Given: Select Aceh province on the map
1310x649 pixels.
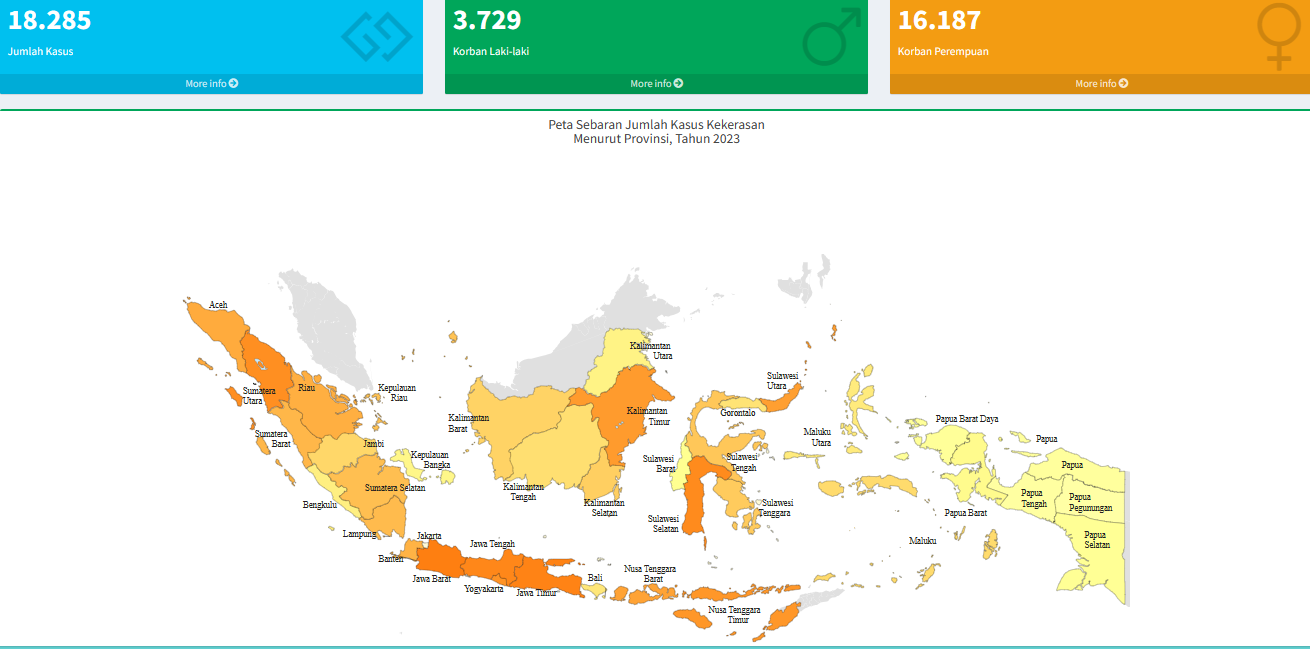Looking at the screenshot, I should click(222, 325).
